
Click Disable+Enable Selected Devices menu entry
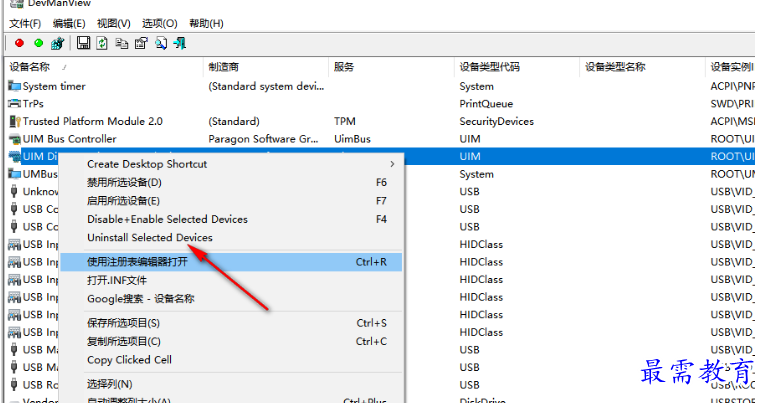pyautogui.click(x=167, y=219)
